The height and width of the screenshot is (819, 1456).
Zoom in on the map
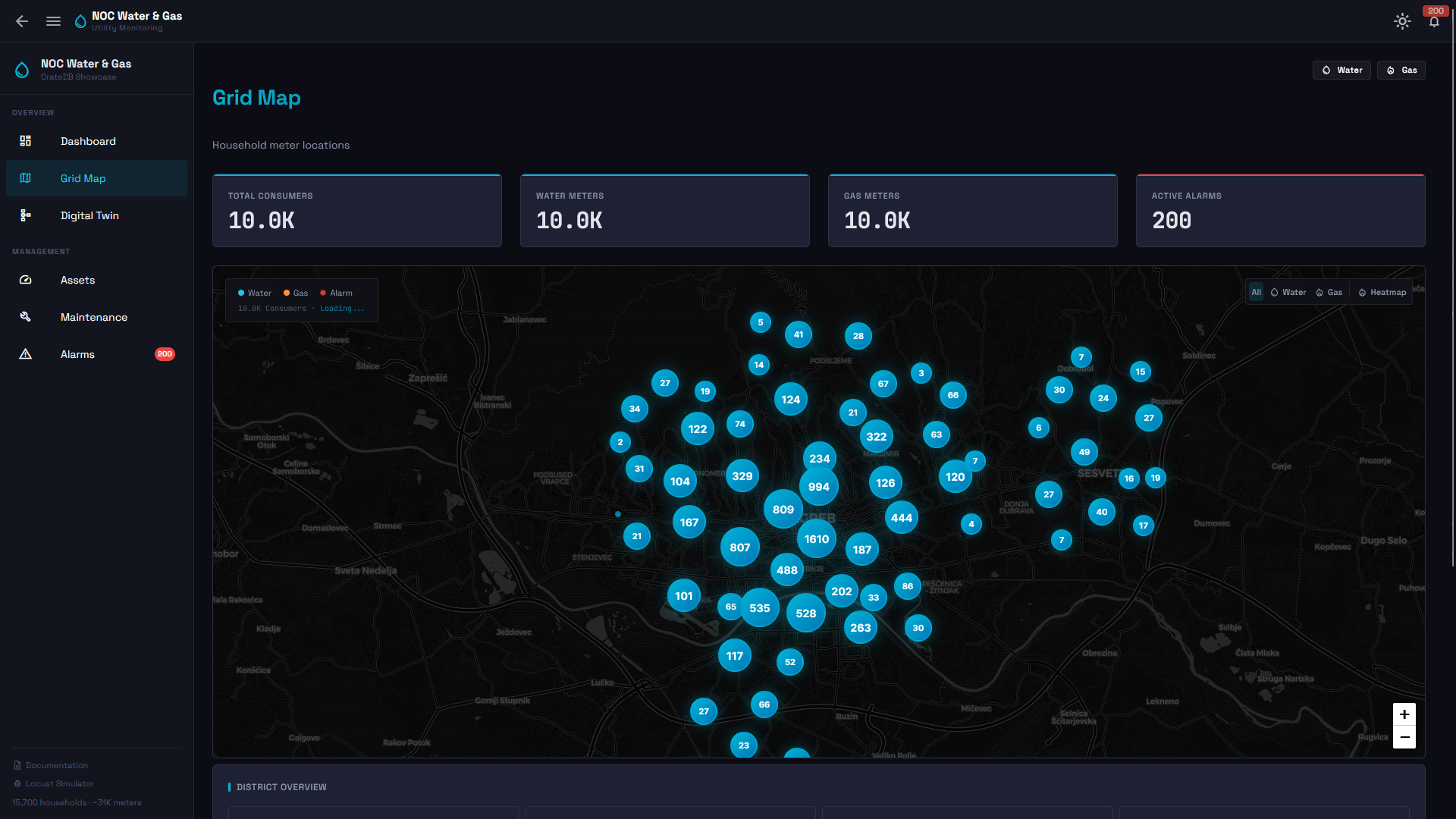click(x=1404, y=714)
